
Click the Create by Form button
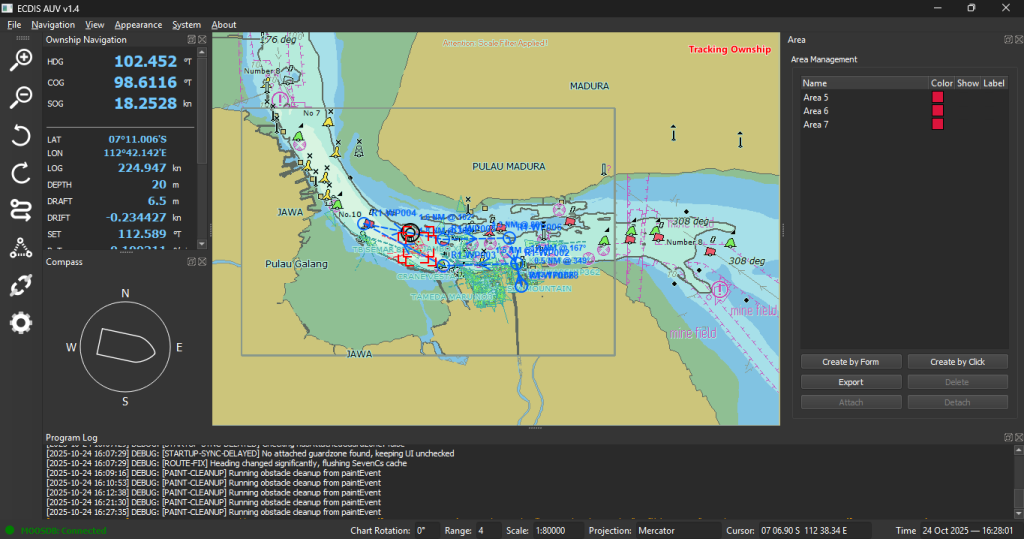(851, 362)
